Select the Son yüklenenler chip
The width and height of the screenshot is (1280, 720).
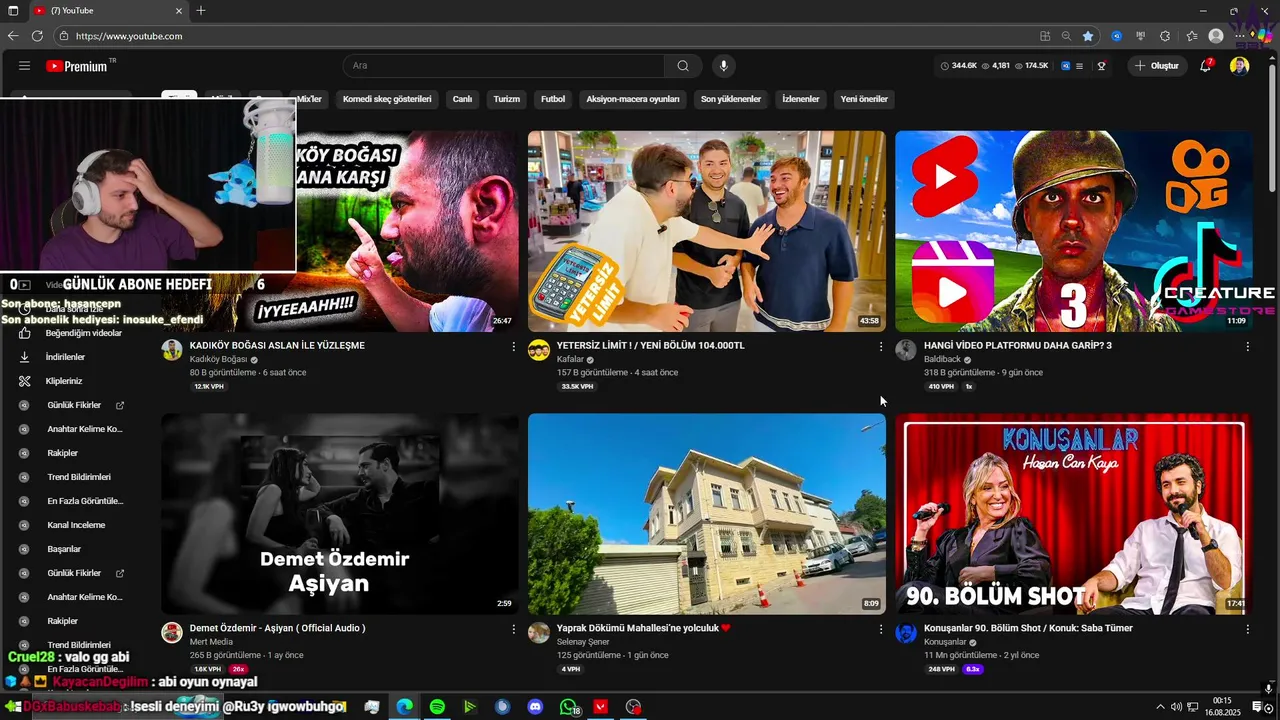click(x=731, y=99)
